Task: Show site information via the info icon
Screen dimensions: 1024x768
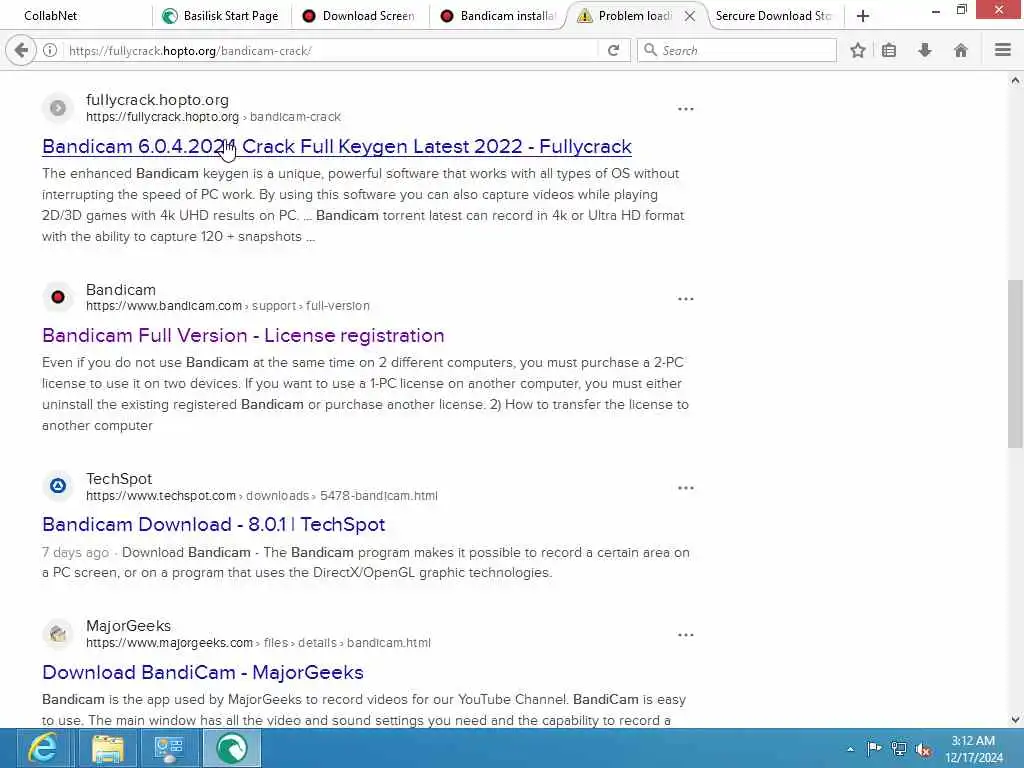Action: (50, 50)
